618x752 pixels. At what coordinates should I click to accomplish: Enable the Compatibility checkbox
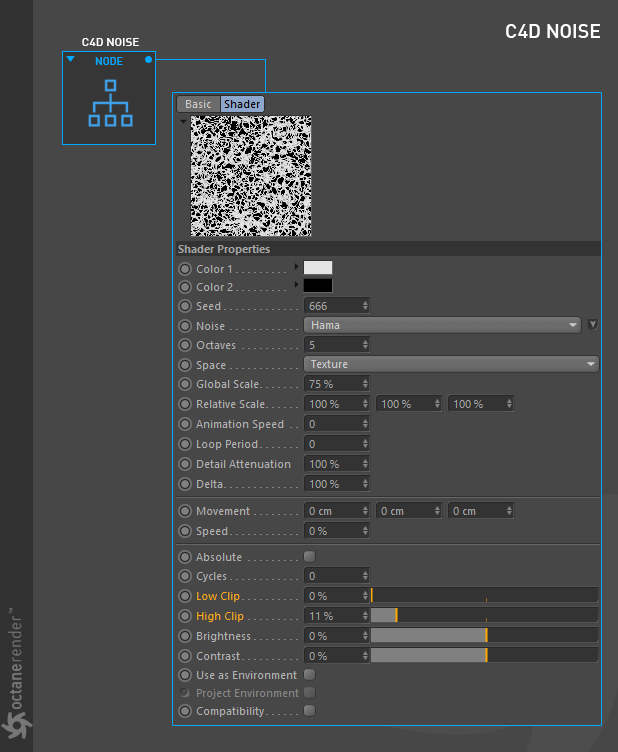[x=309, y=710]
